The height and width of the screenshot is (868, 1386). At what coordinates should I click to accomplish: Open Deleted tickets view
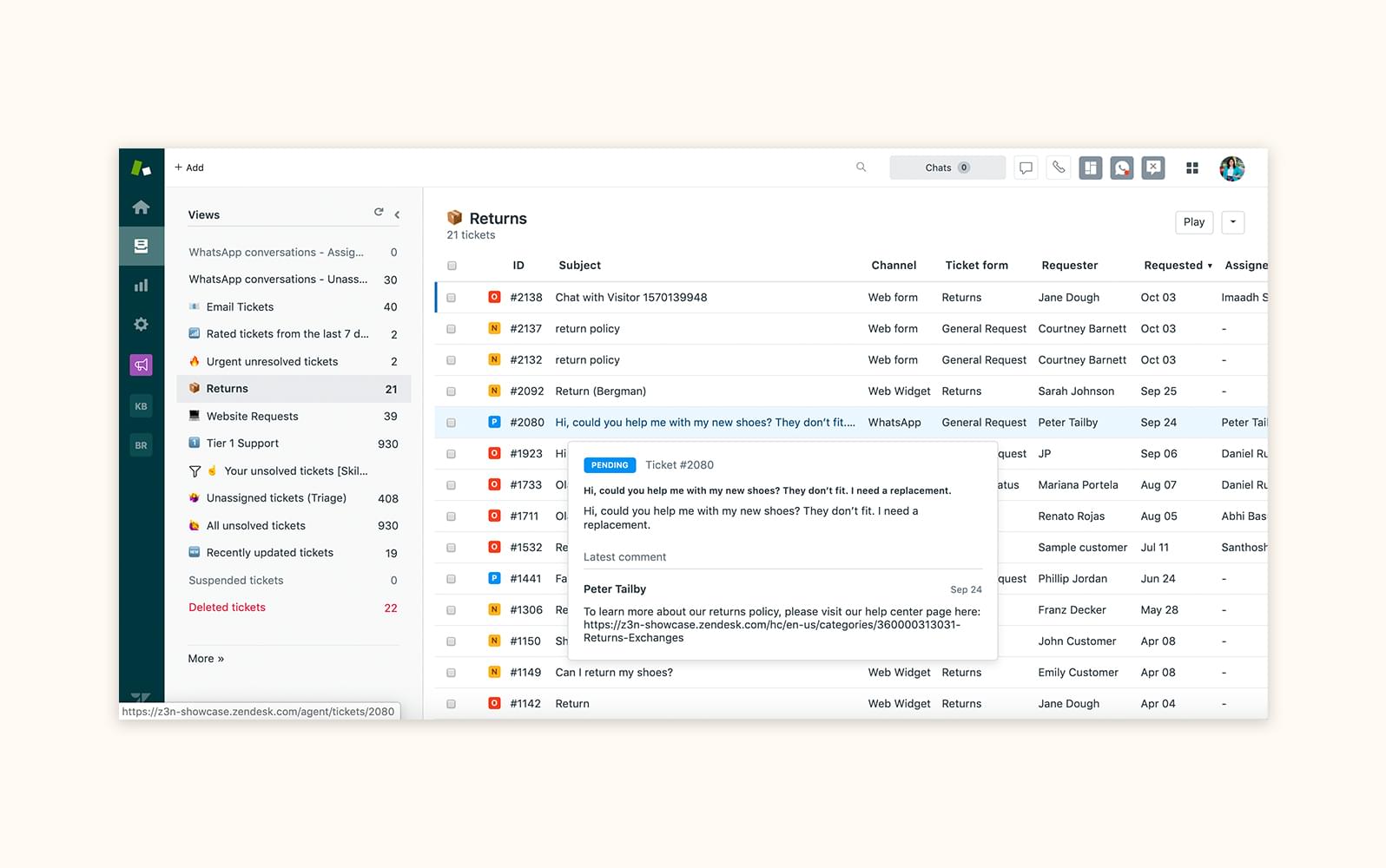coord(294,608)
